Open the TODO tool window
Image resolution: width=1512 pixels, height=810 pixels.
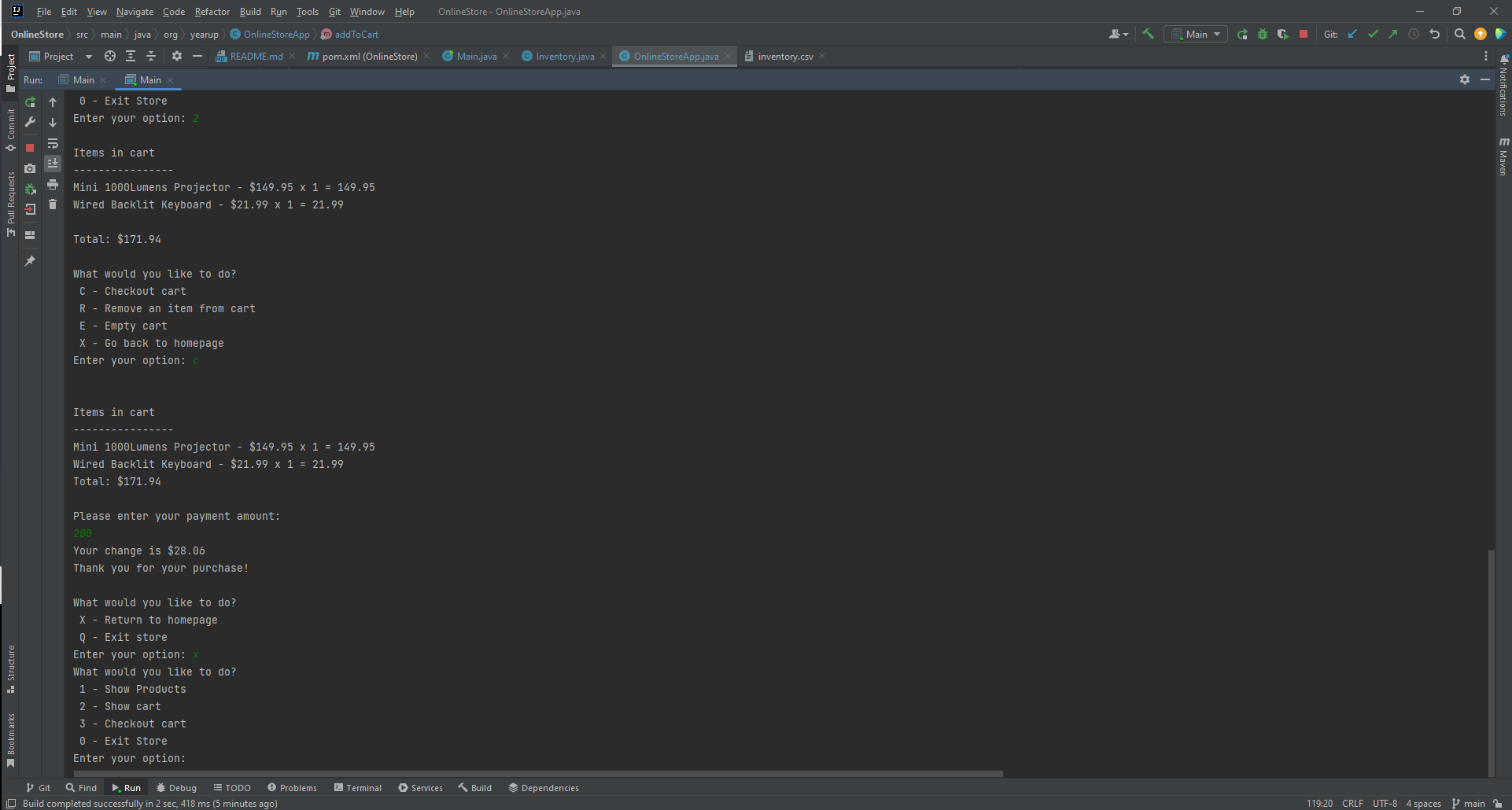click(232, 787)
